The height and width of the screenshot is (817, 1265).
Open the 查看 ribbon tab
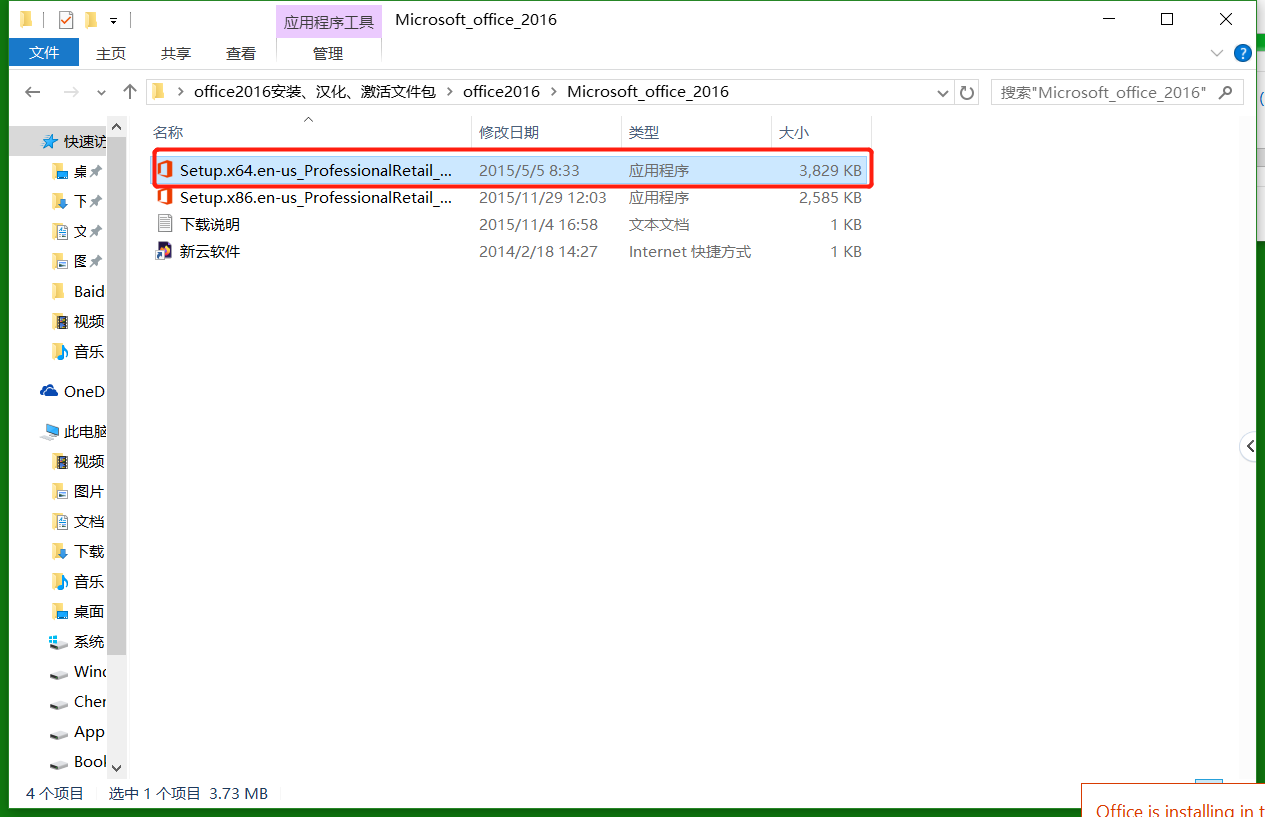[x=241, y=53]
